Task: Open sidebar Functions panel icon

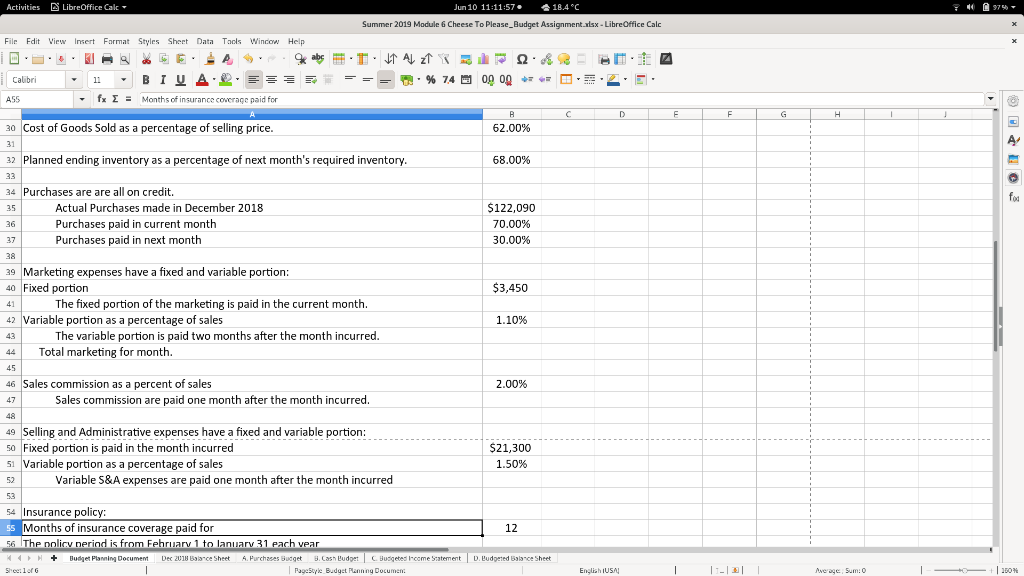Action: click(1013, 197)
